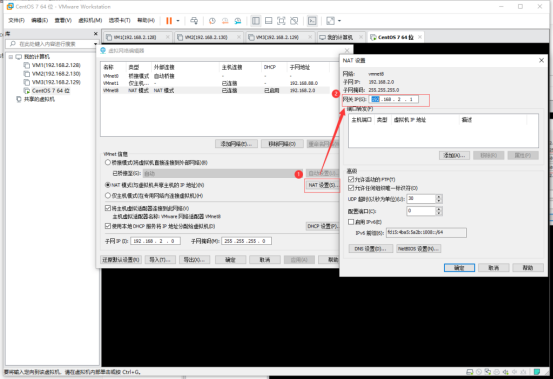Toggle connect host virtual adapter checkbox
Screen dimensions: 553x379
pos(108,208)
